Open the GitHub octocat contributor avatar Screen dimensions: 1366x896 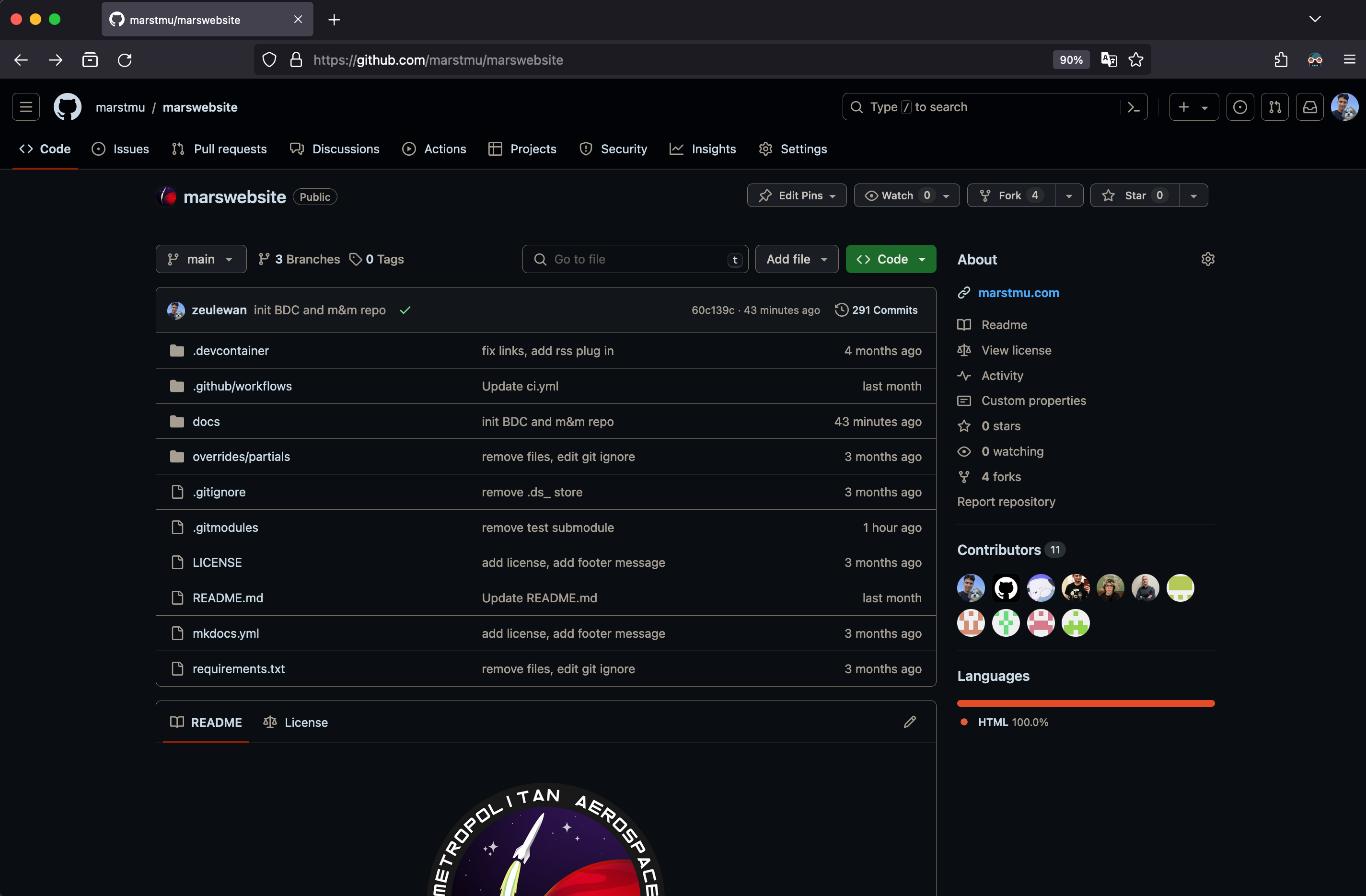coord(1006,588)
